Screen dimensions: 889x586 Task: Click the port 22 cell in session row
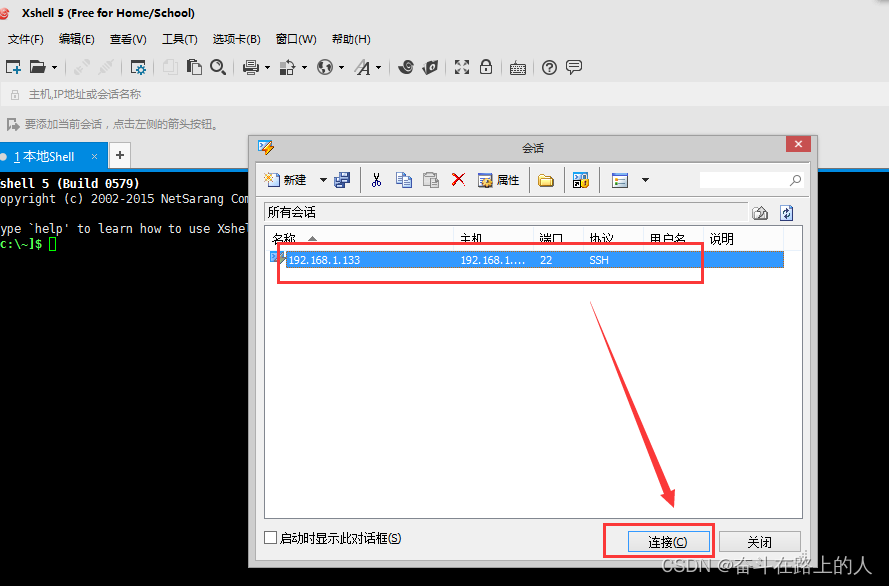pos(546,260)
